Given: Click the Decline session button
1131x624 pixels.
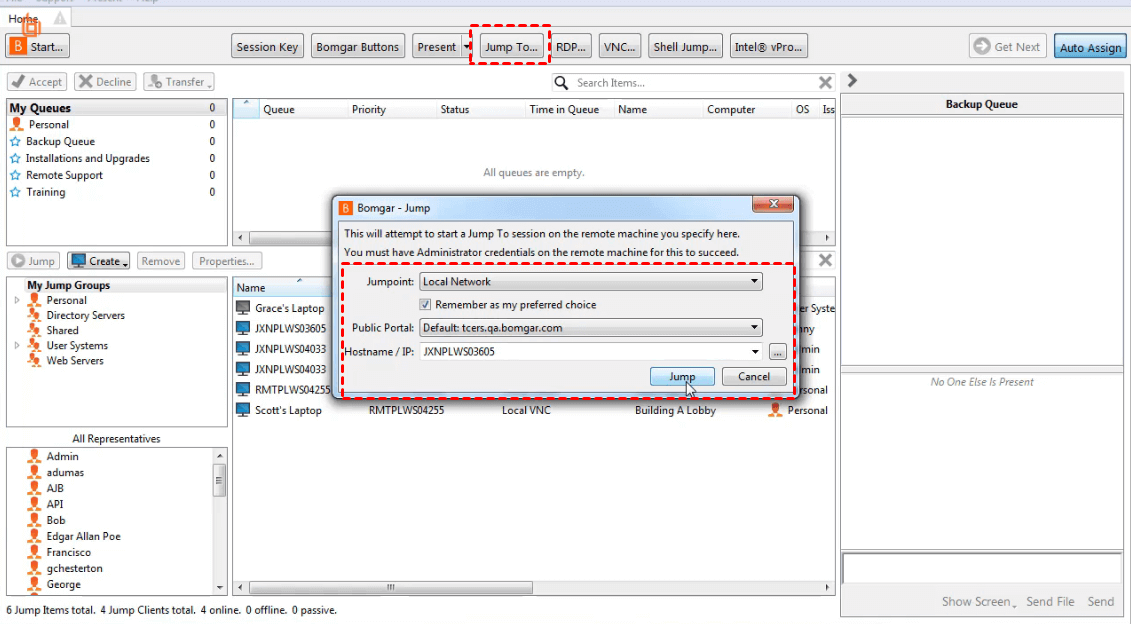Looking at the screenshot, I should pyautogui.click(x=105, y=82).
